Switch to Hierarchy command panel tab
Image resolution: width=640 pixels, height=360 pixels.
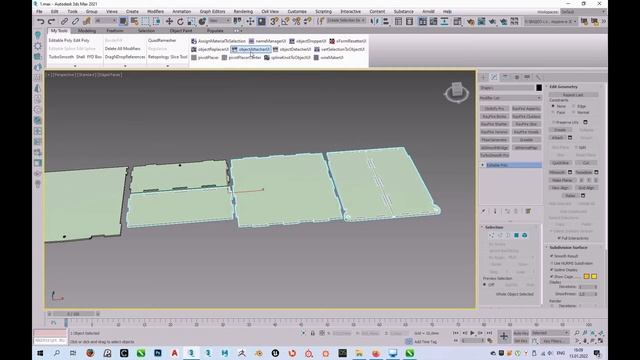[505, 77]
